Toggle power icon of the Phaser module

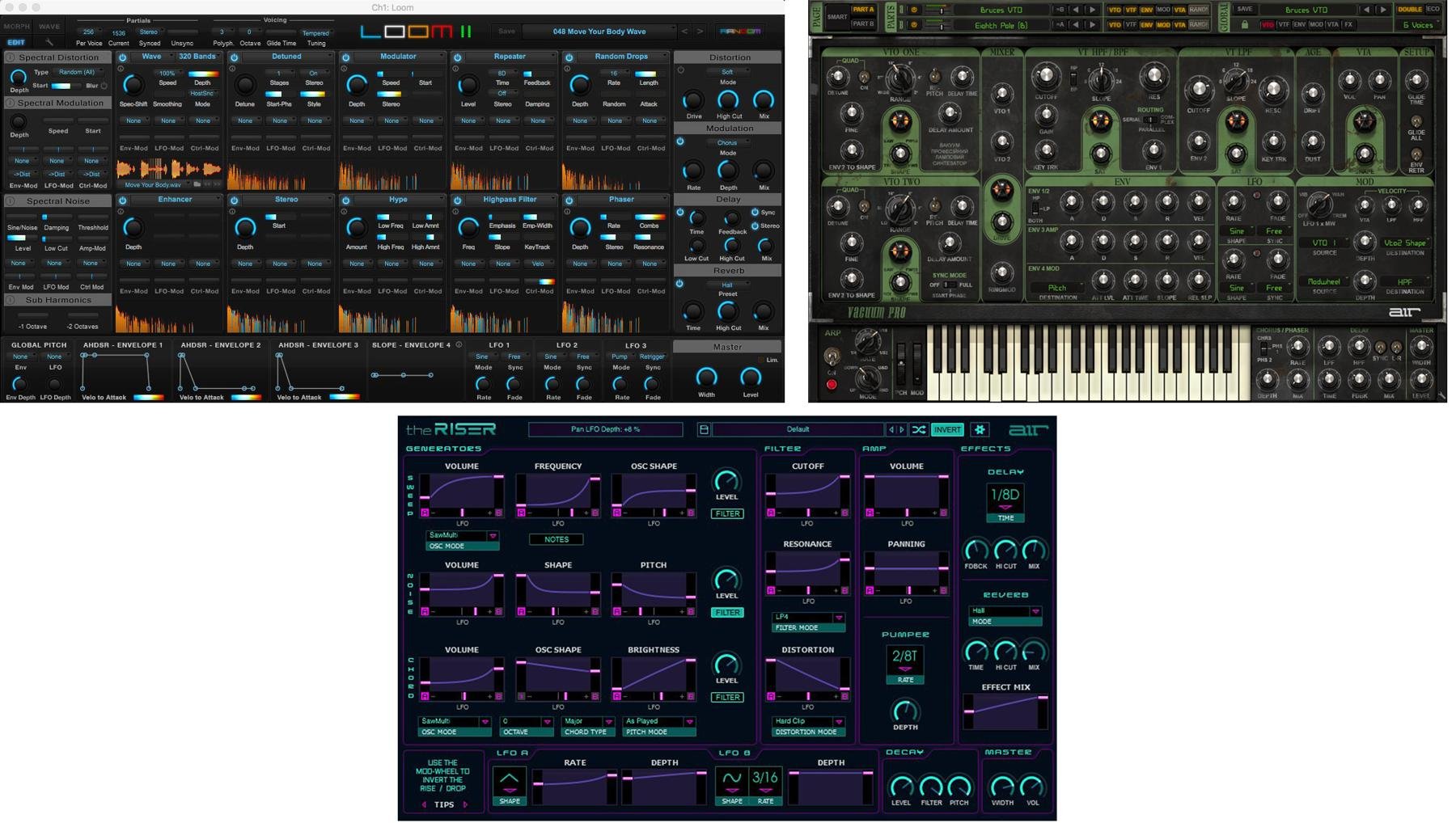pos(569,200)
